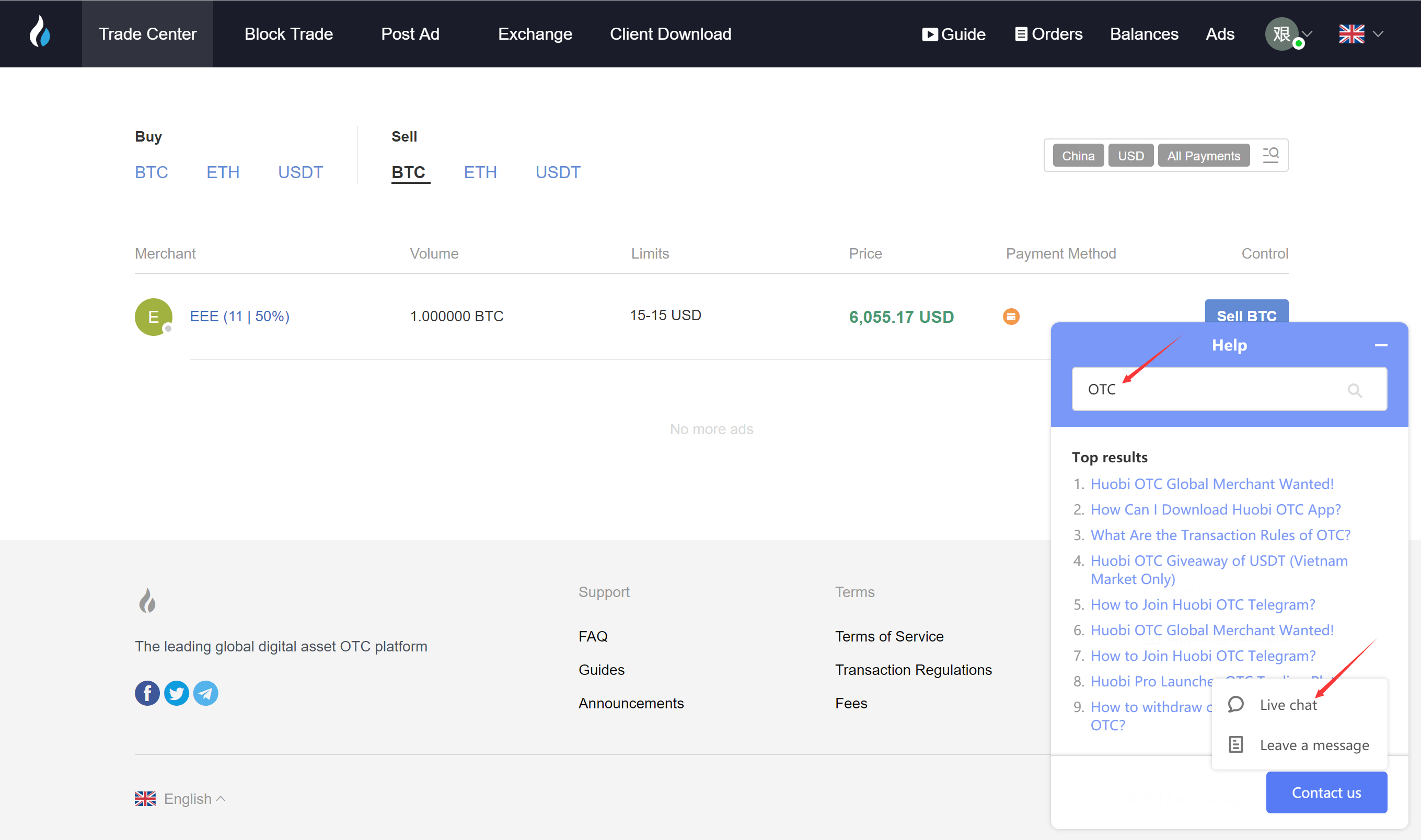This screenshot has height=840, width=1421.
Task: Open Client Download page
Action: [671, 34]
